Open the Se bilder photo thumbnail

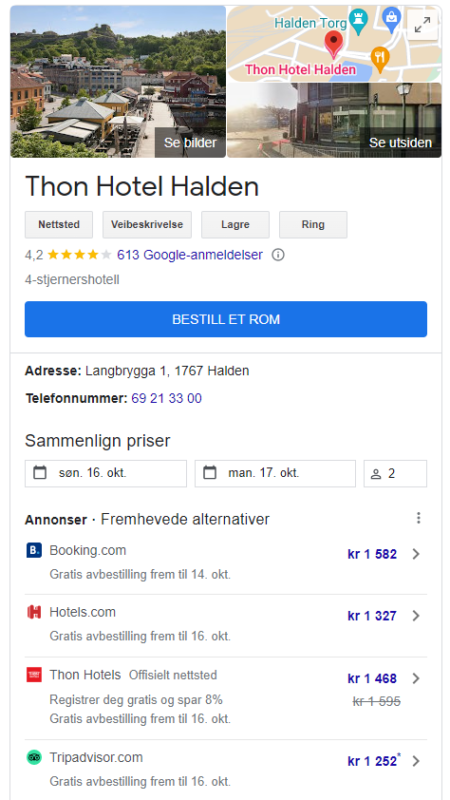click(118, 82)
